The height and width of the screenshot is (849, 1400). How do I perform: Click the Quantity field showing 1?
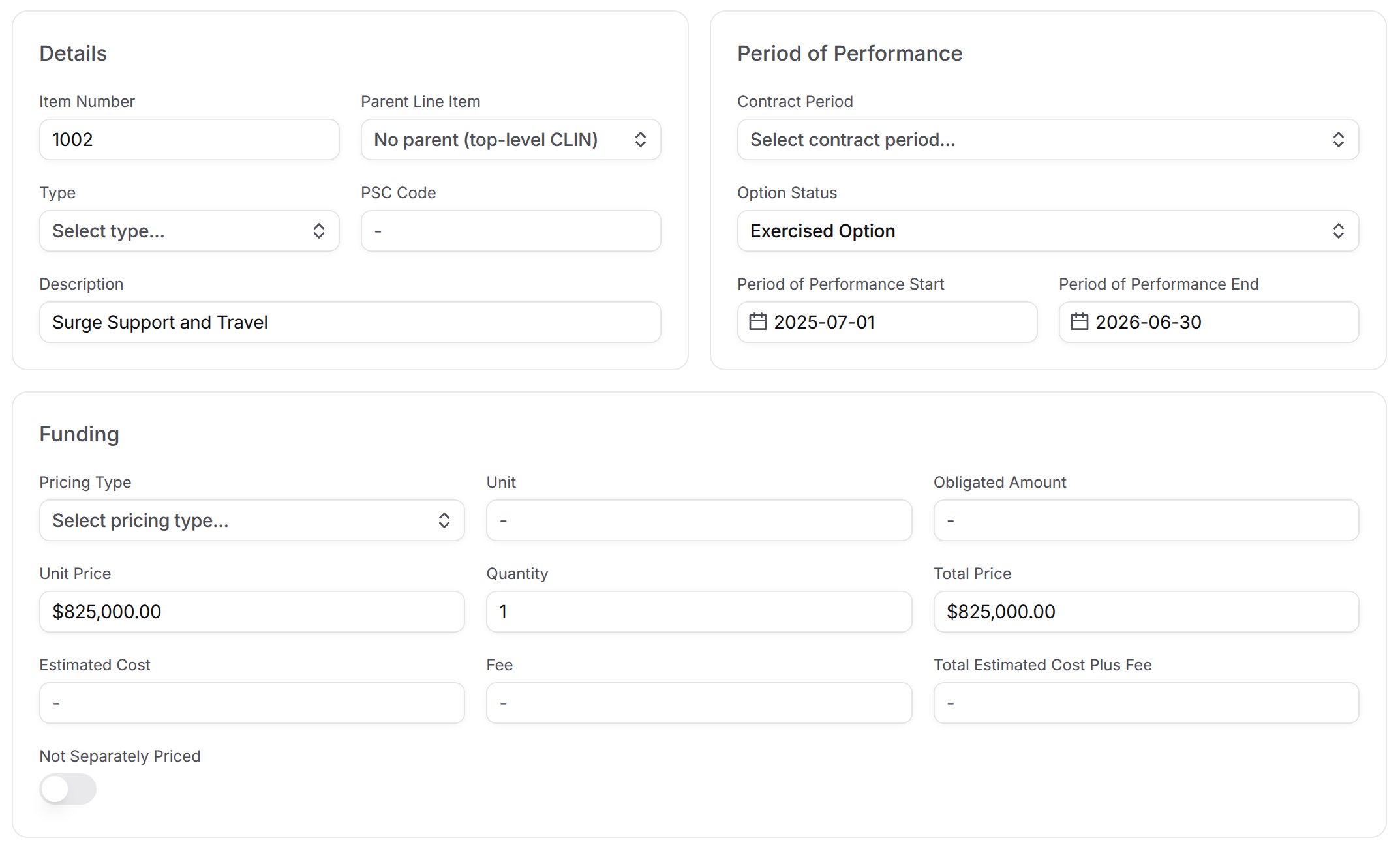699,612
